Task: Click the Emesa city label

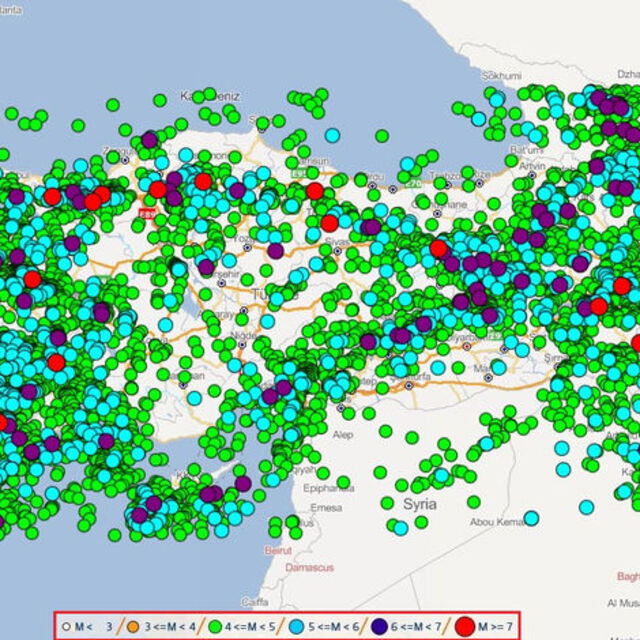Action: tap(326, 508)
